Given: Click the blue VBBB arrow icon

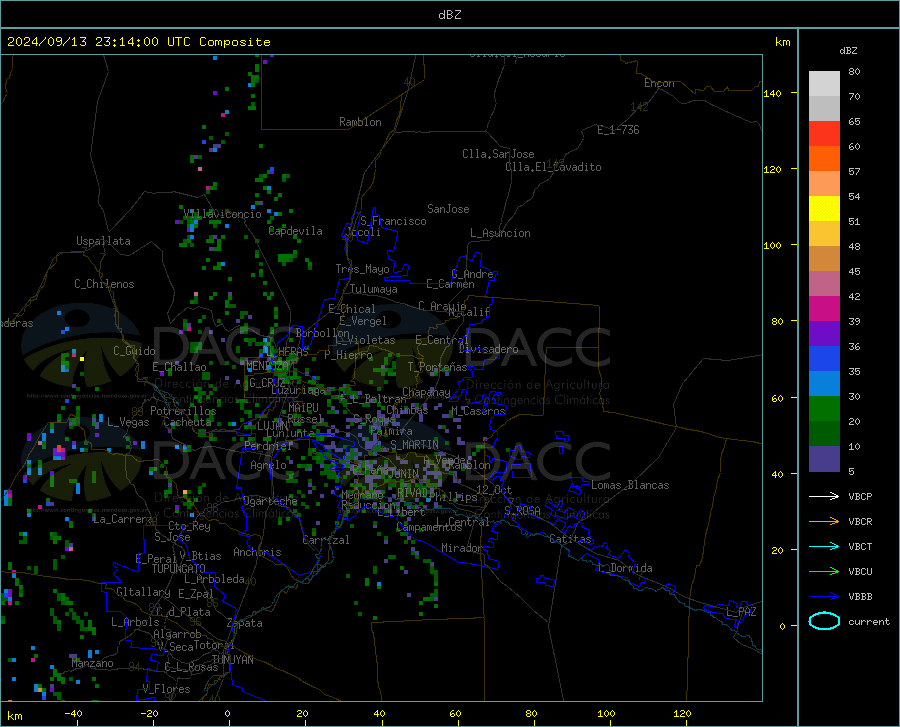Looking at the screenshot, I should pos(824,596).
